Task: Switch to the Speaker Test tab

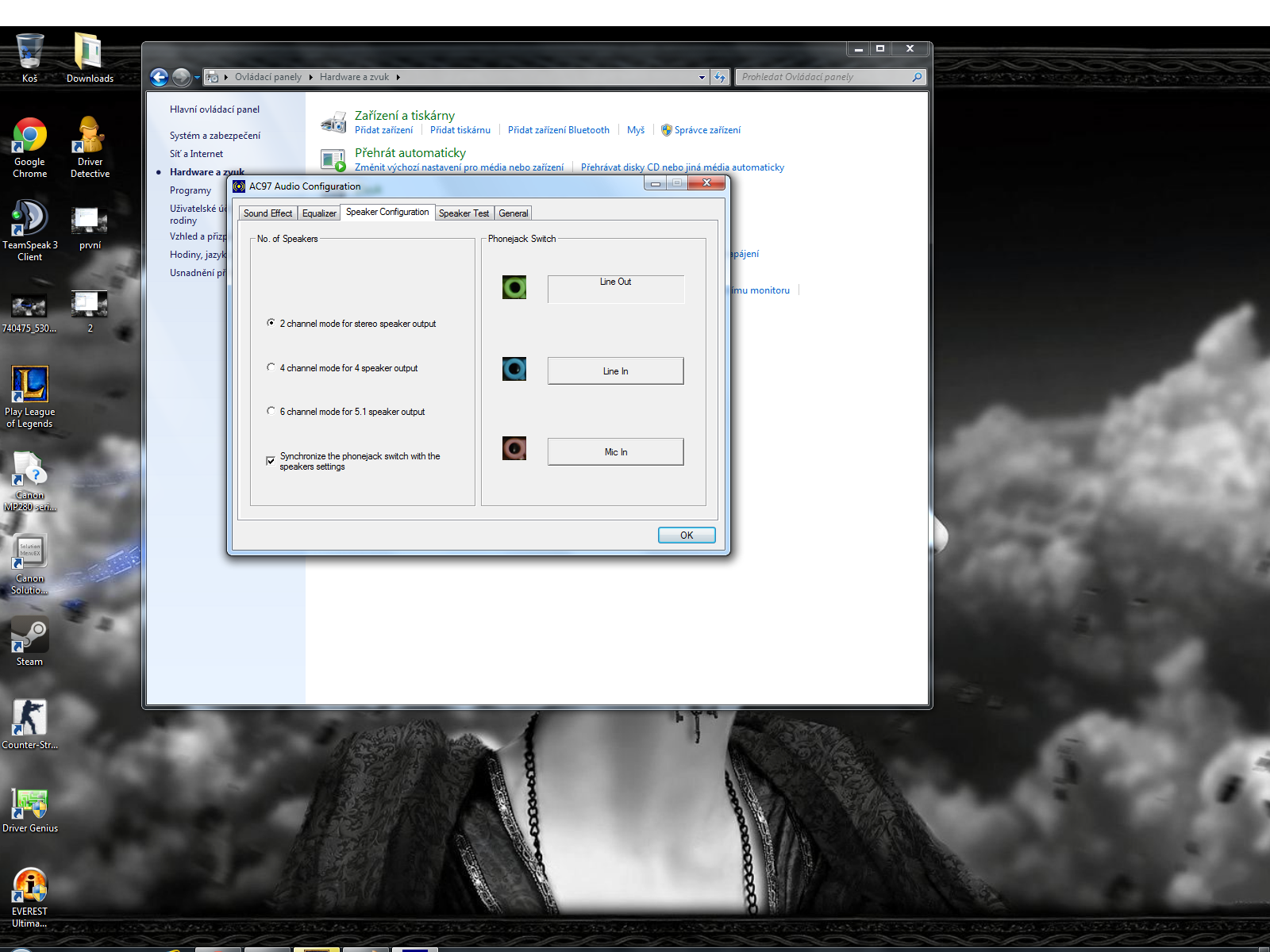Action: tap(464, 213)
